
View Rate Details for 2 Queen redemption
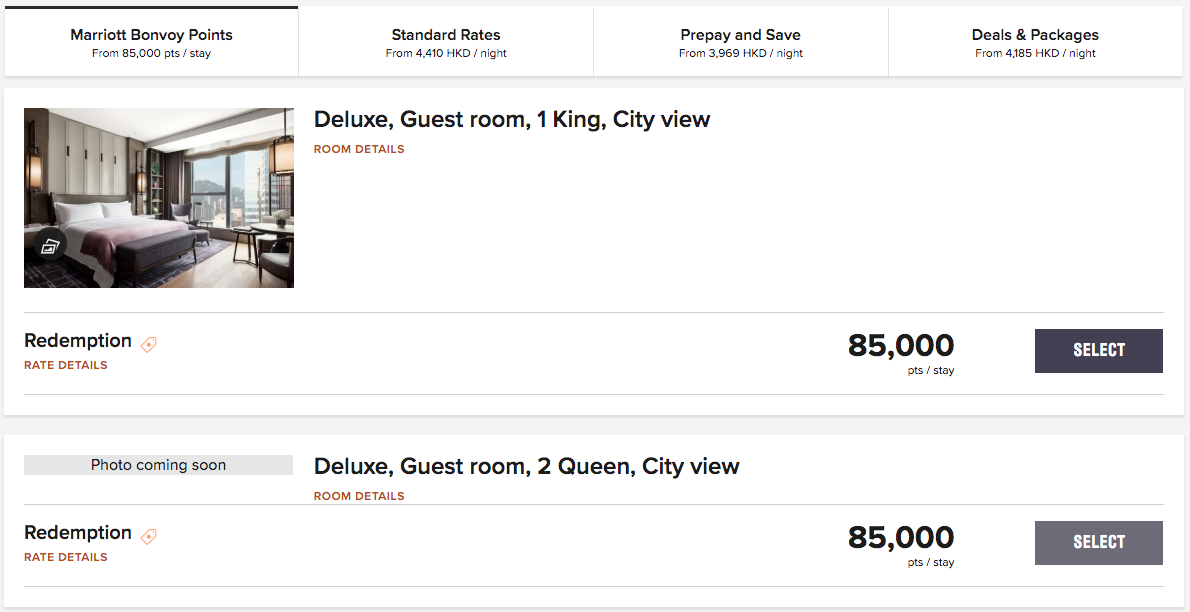coord(66,557)
